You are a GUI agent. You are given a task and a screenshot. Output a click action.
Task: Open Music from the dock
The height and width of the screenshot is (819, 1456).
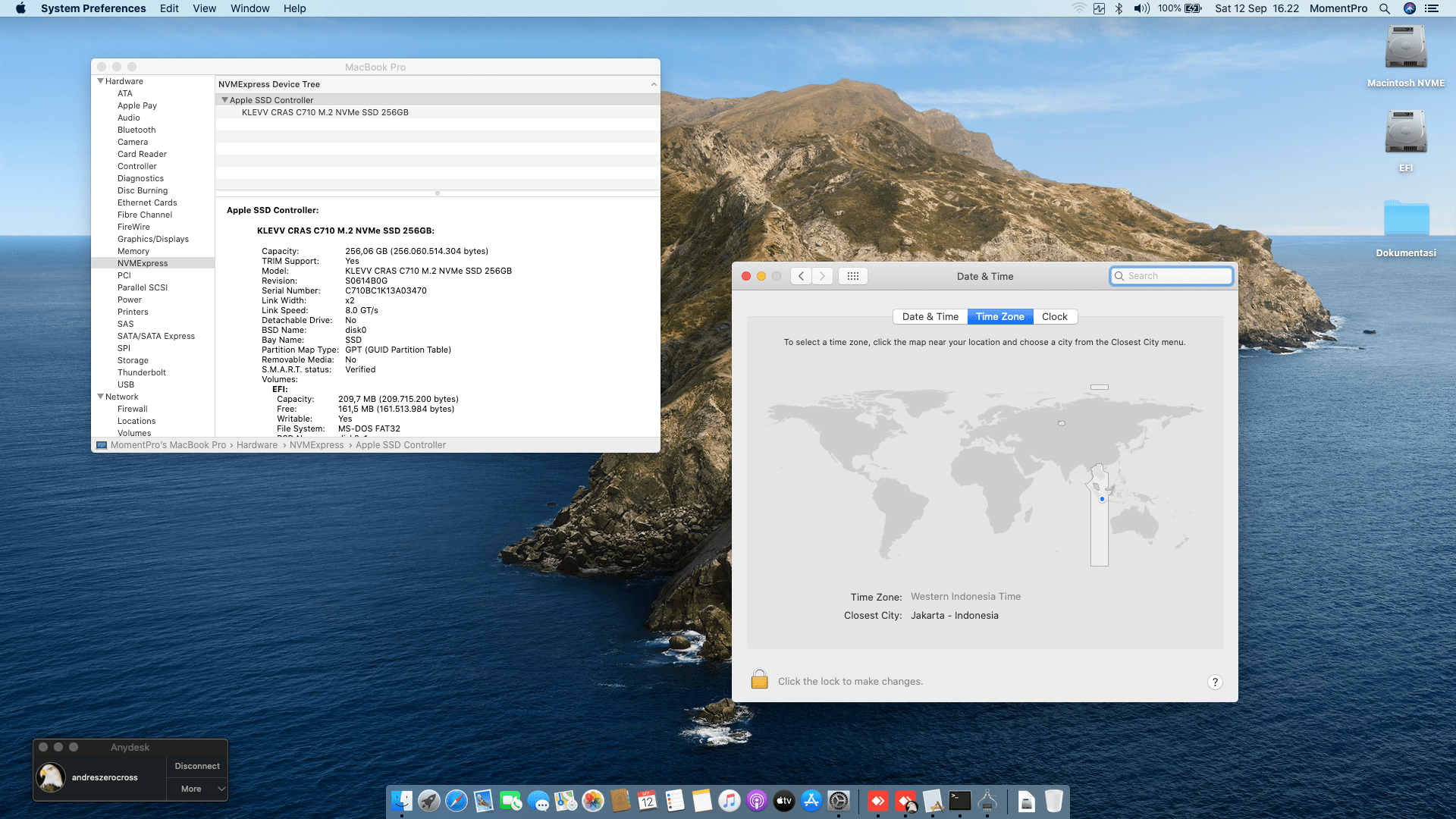pyautogui.click(x=730, y=801)
